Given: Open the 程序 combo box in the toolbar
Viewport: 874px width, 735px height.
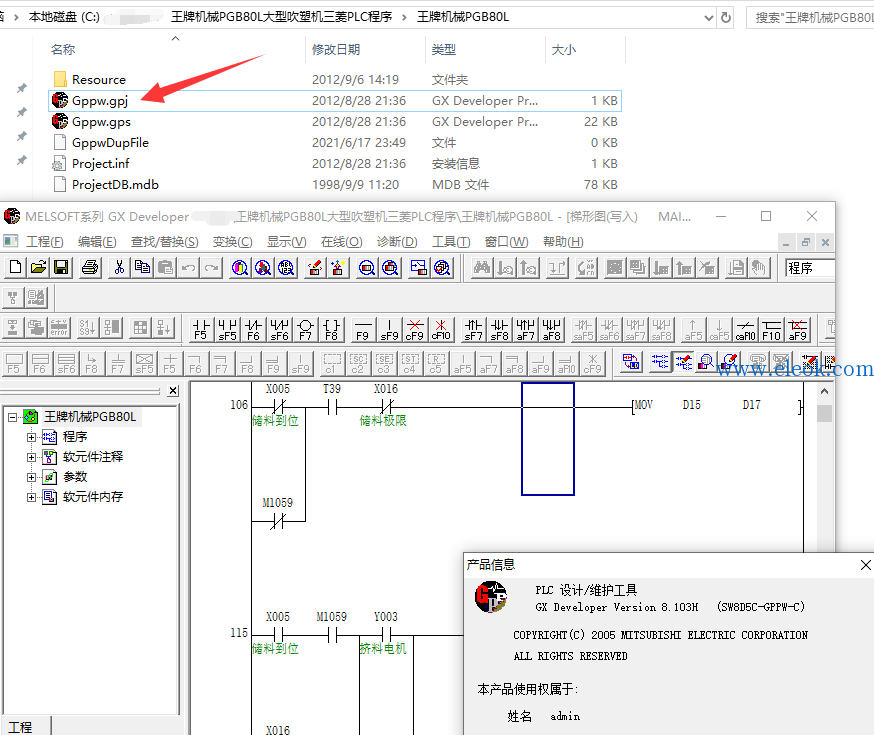Looking at the screenshot, I should point(809,268).
